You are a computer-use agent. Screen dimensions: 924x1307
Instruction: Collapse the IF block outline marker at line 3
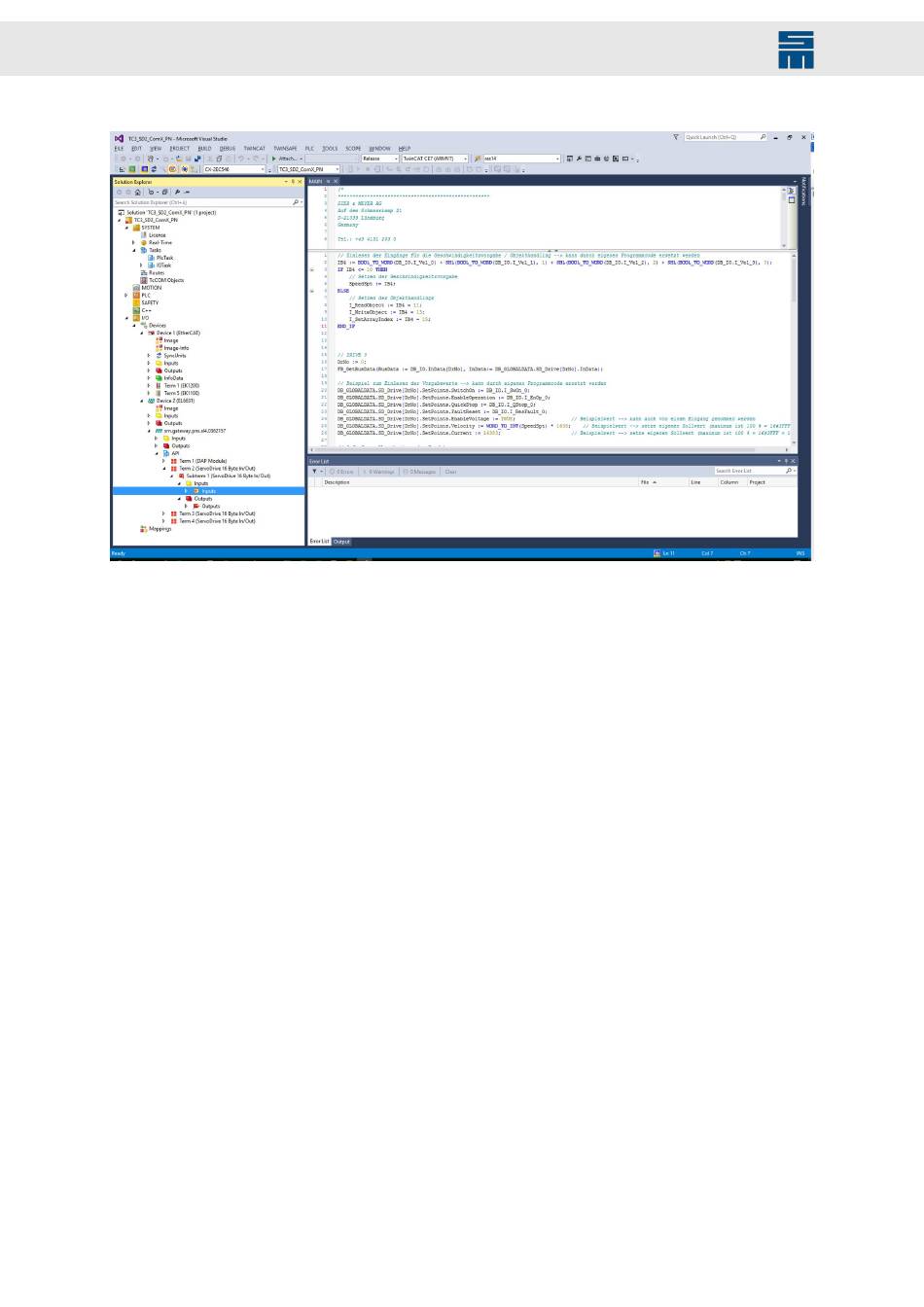click(312, 269)
